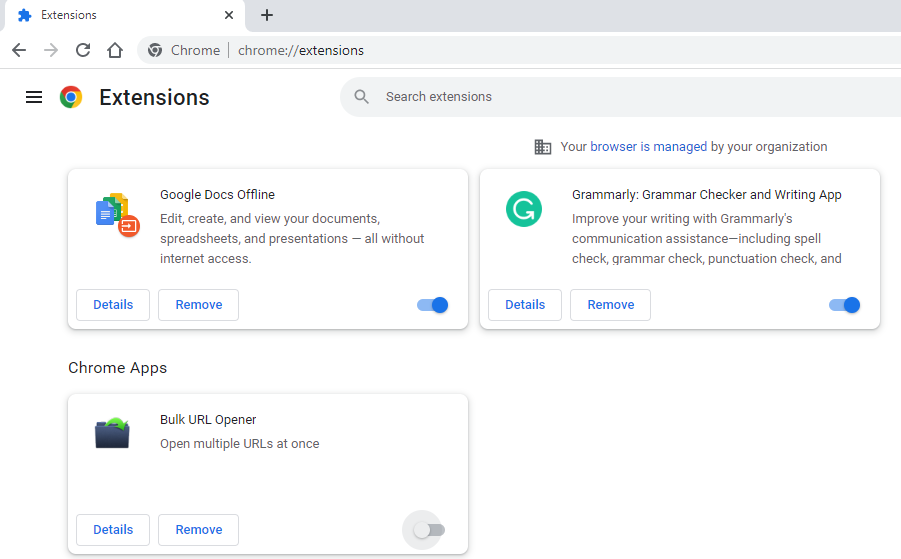Click the 'Open multiple URLs at once' description
The image size is (901, 559).
(x=240, y=444)
